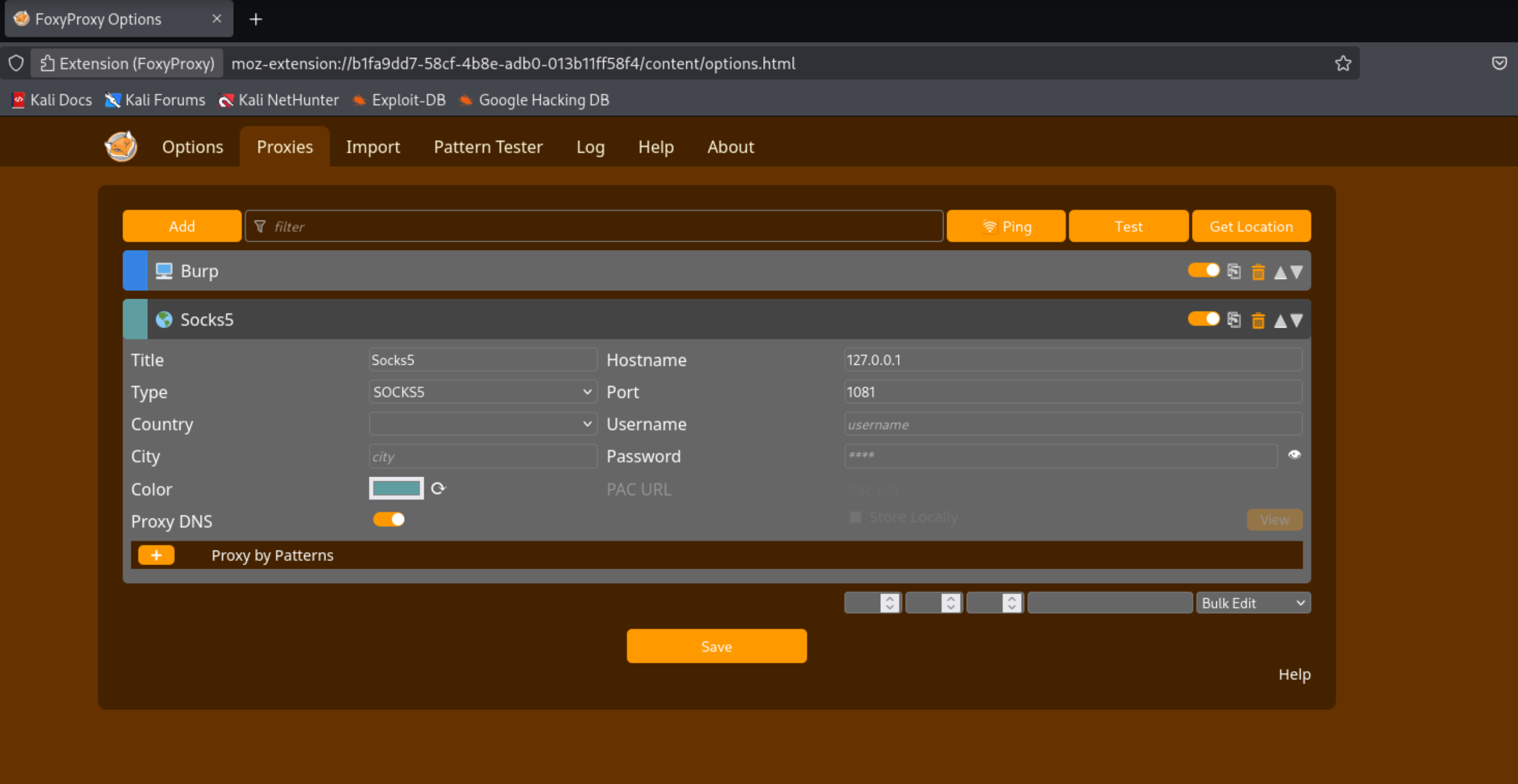
Task: Click the Ping button
Action: (1006, 226)
